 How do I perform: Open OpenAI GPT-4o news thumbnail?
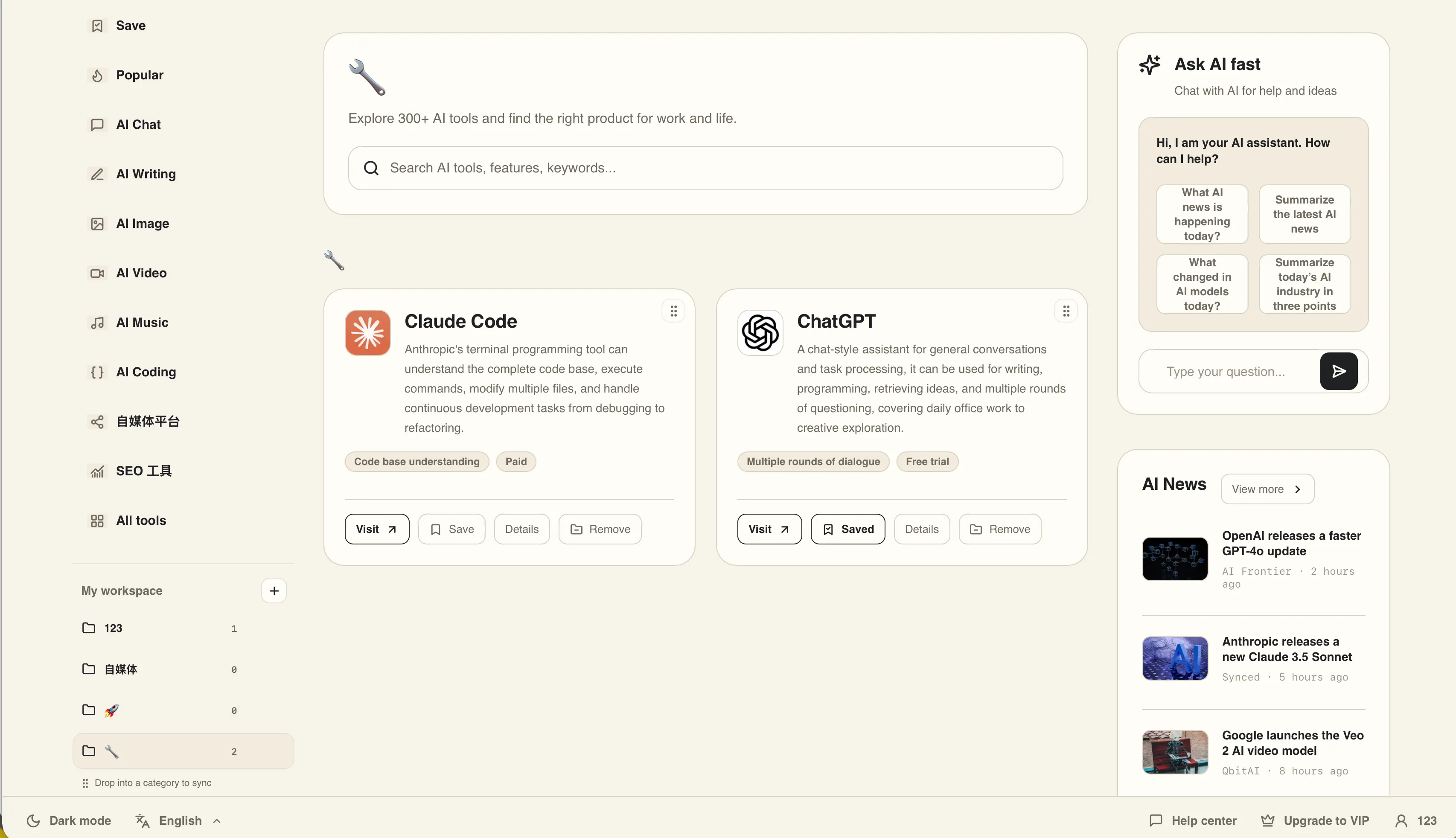coord(1175,559)
